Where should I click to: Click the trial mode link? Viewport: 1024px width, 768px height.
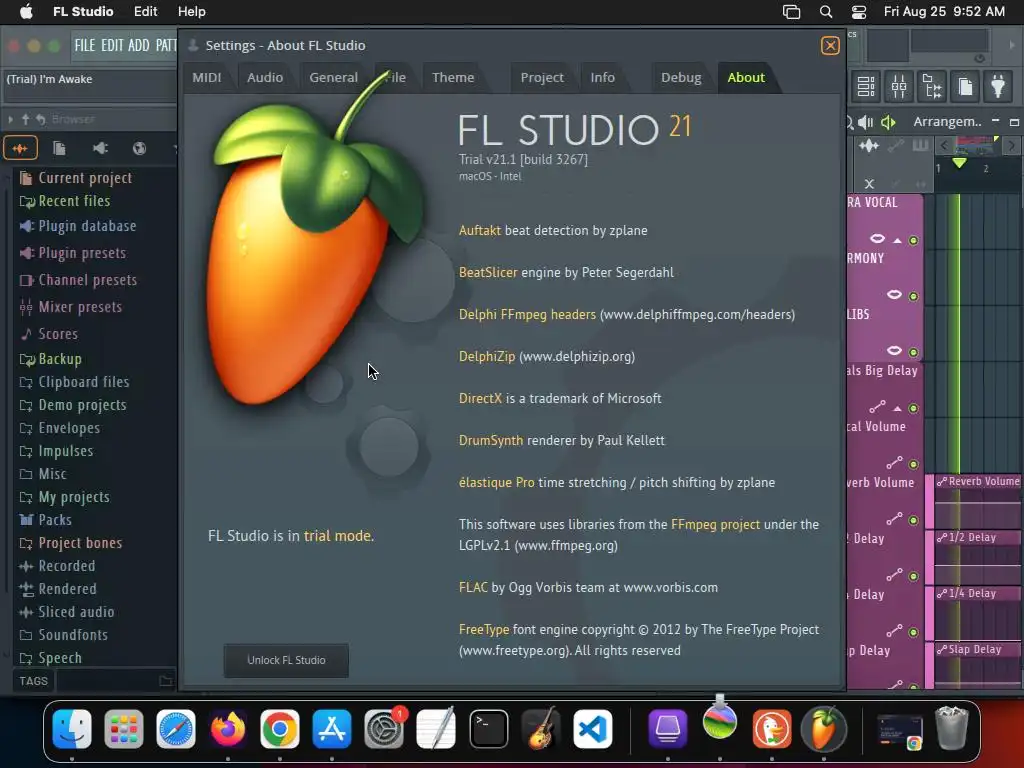[338, 536]
